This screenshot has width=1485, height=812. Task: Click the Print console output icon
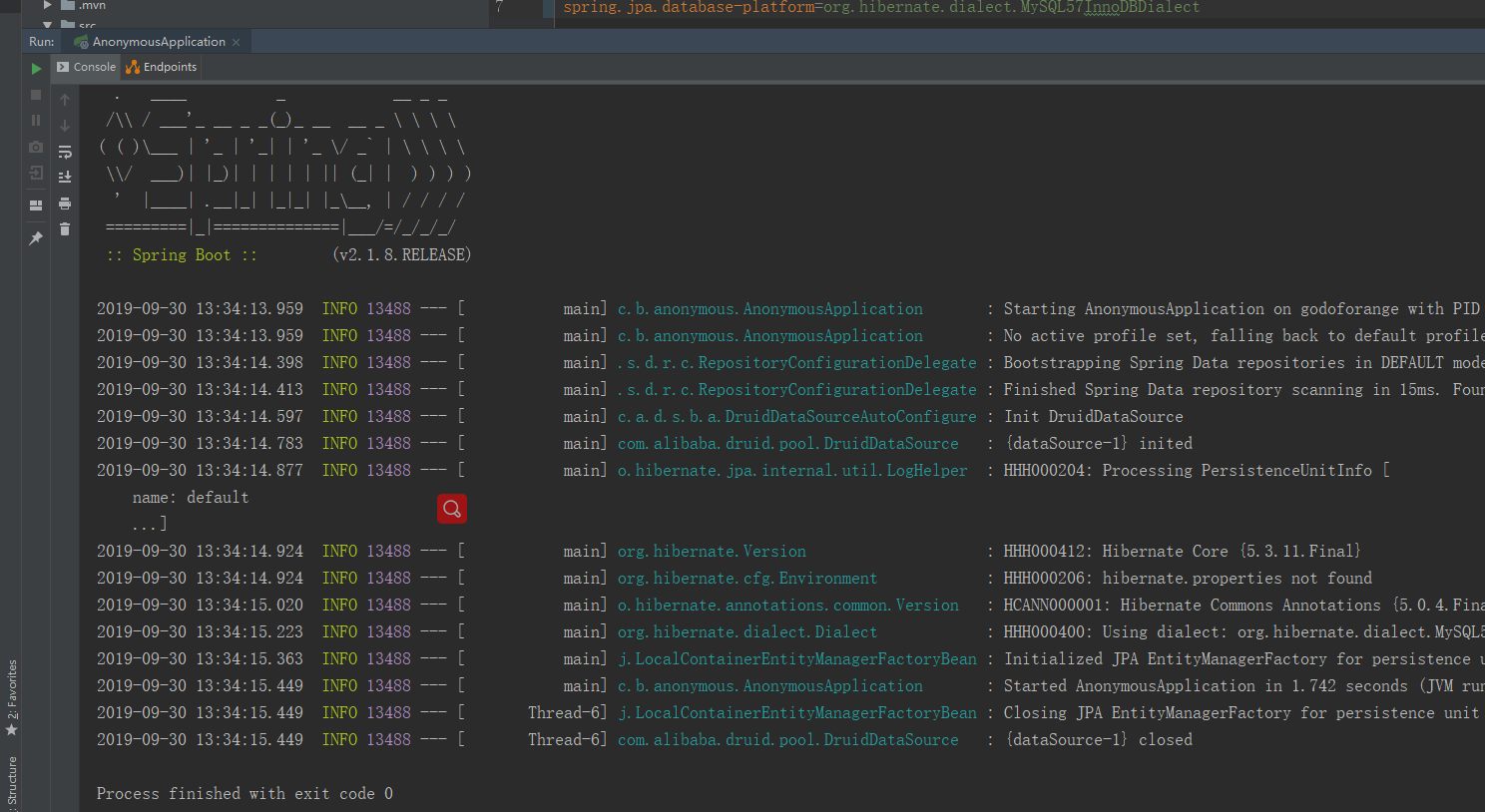(65, 203)
